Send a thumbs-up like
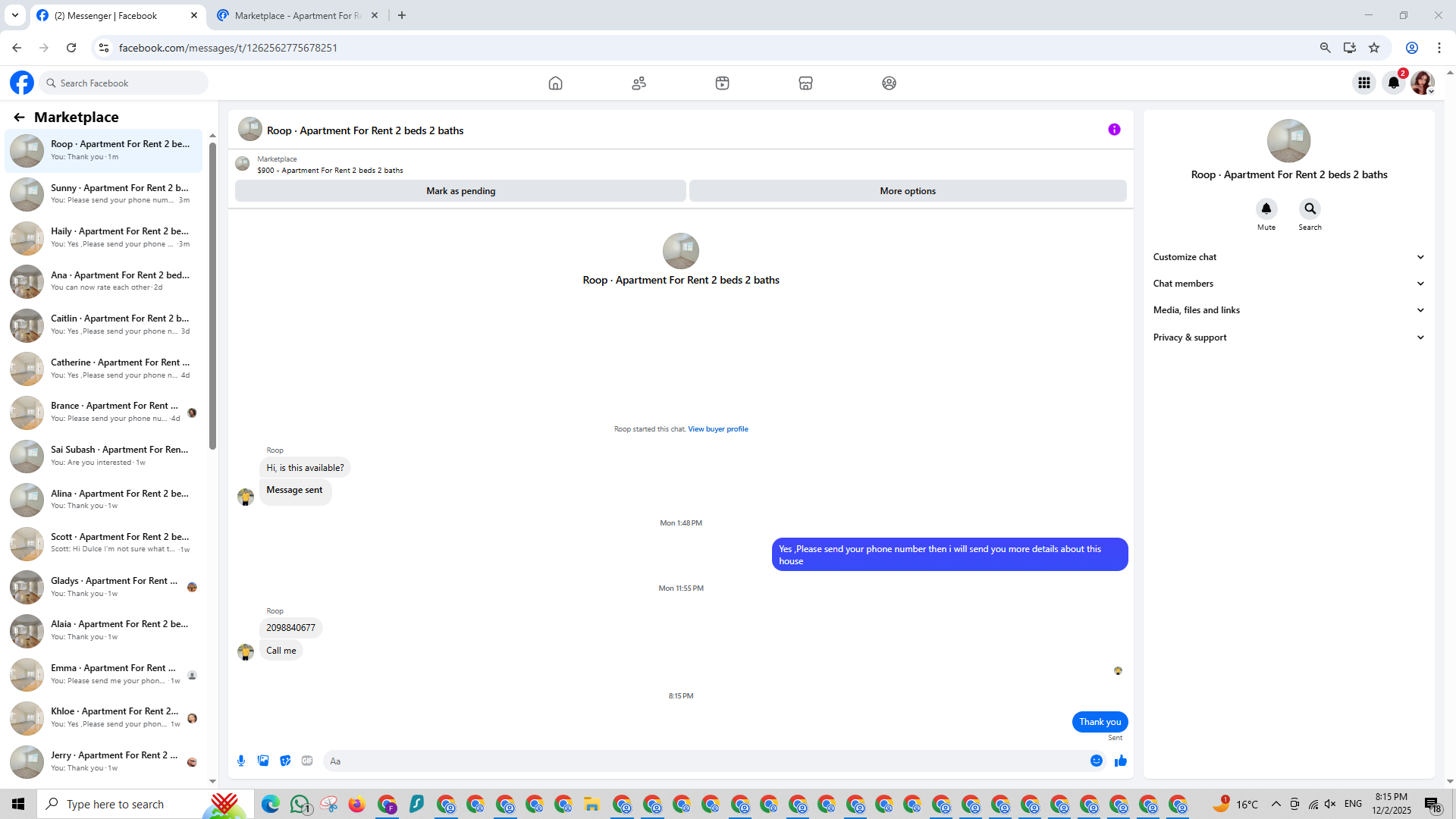The width and height of the screenshot is (1456, 819). 1120,761
